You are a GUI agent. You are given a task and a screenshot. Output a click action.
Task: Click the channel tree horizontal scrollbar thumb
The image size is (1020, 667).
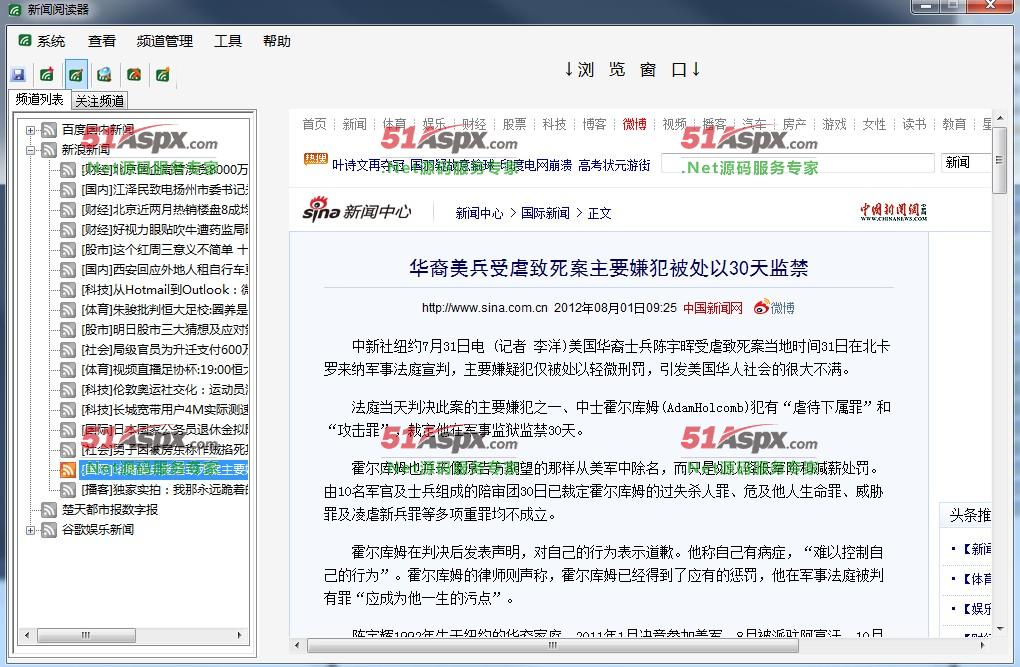87,635
